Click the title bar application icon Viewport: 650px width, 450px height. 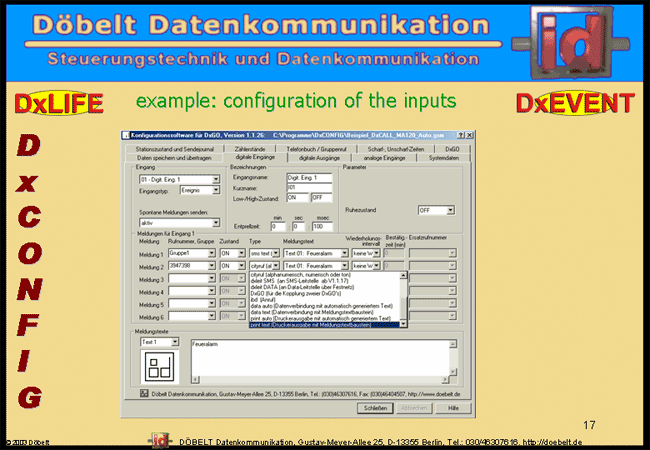pyautogui.click(x=126, y=135)
